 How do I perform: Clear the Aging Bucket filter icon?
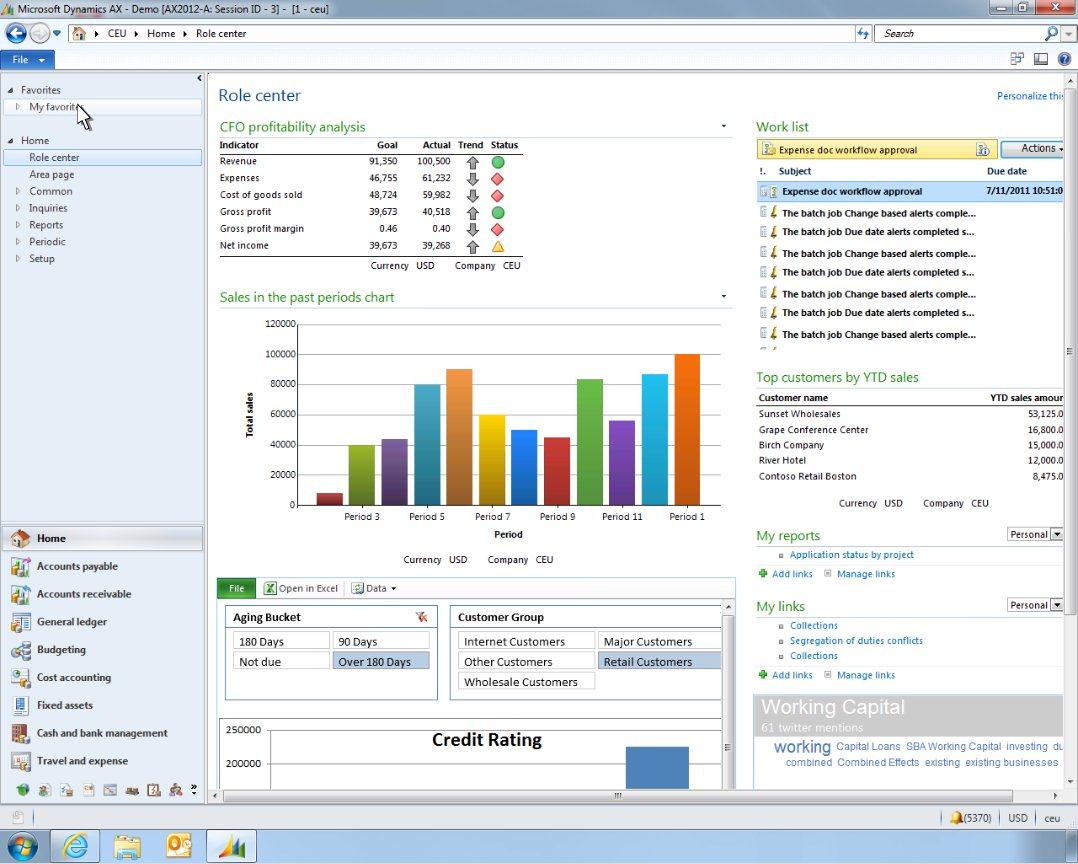tap(421, 617)
